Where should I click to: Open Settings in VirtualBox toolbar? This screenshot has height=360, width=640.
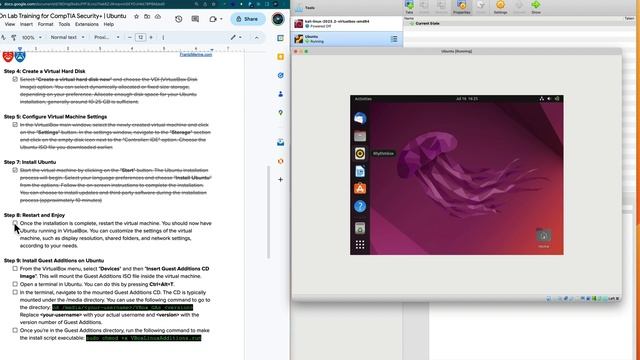[x=500, y=7]
